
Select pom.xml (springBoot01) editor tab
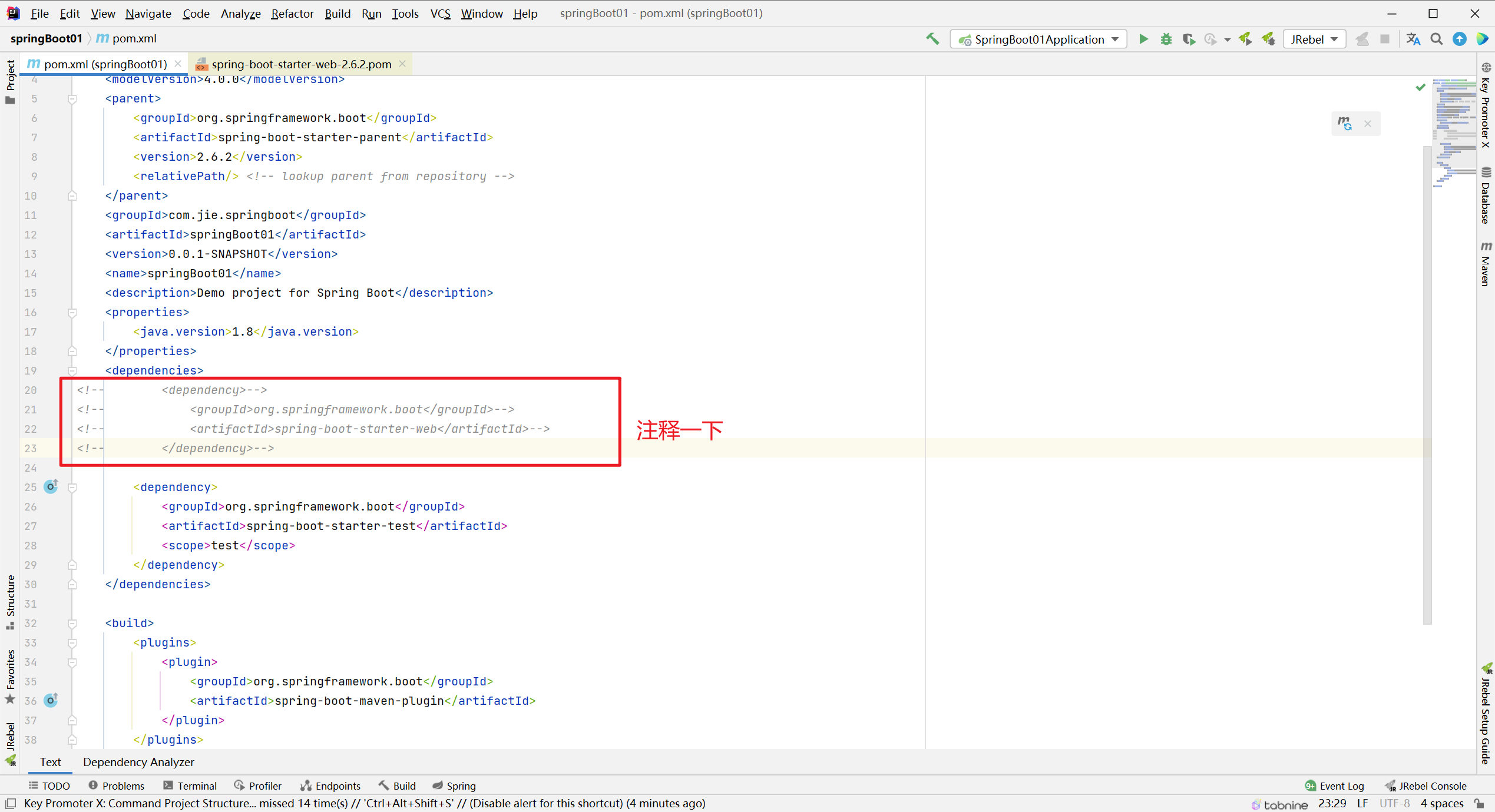coord(105,64)
